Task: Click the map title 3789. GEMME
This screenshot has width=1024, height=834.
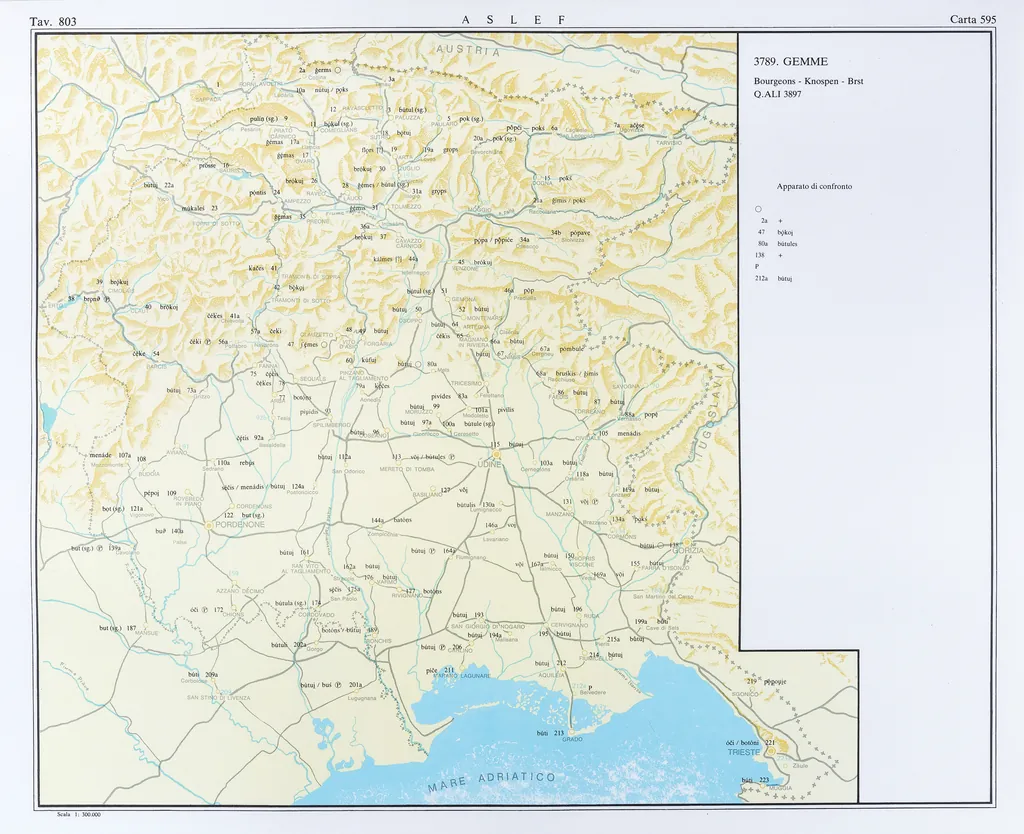Action: click(790, 62)
